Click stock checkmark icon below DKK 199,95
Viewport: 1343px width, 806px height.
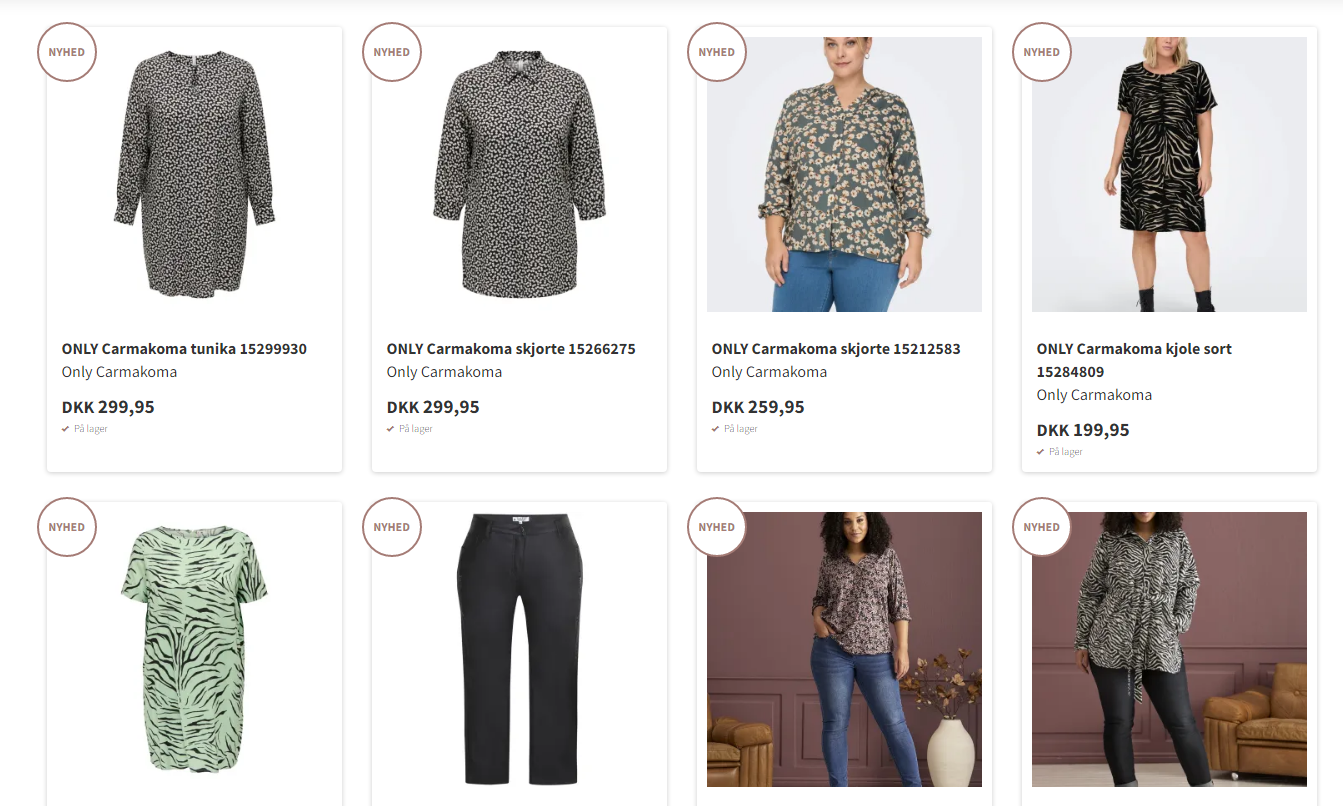click(x=1041, y=452)
